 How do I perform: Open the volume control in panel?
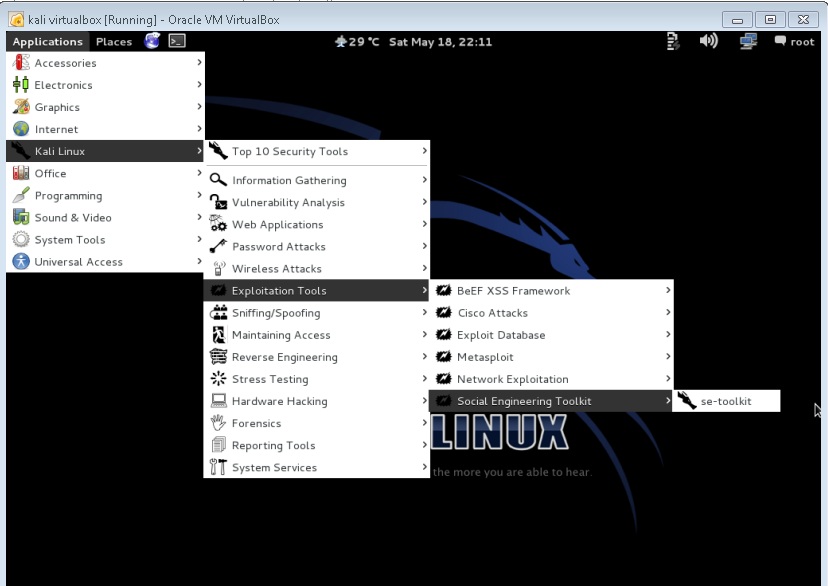(709, 41)
